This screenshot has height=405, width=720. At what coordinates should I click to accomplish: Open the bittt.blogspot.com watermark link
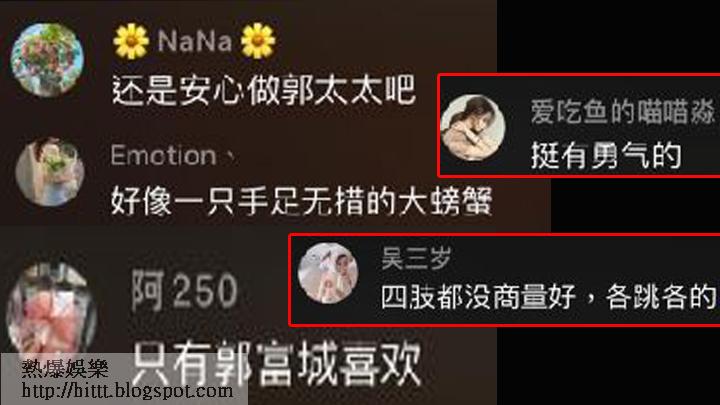tap(127, 391)
